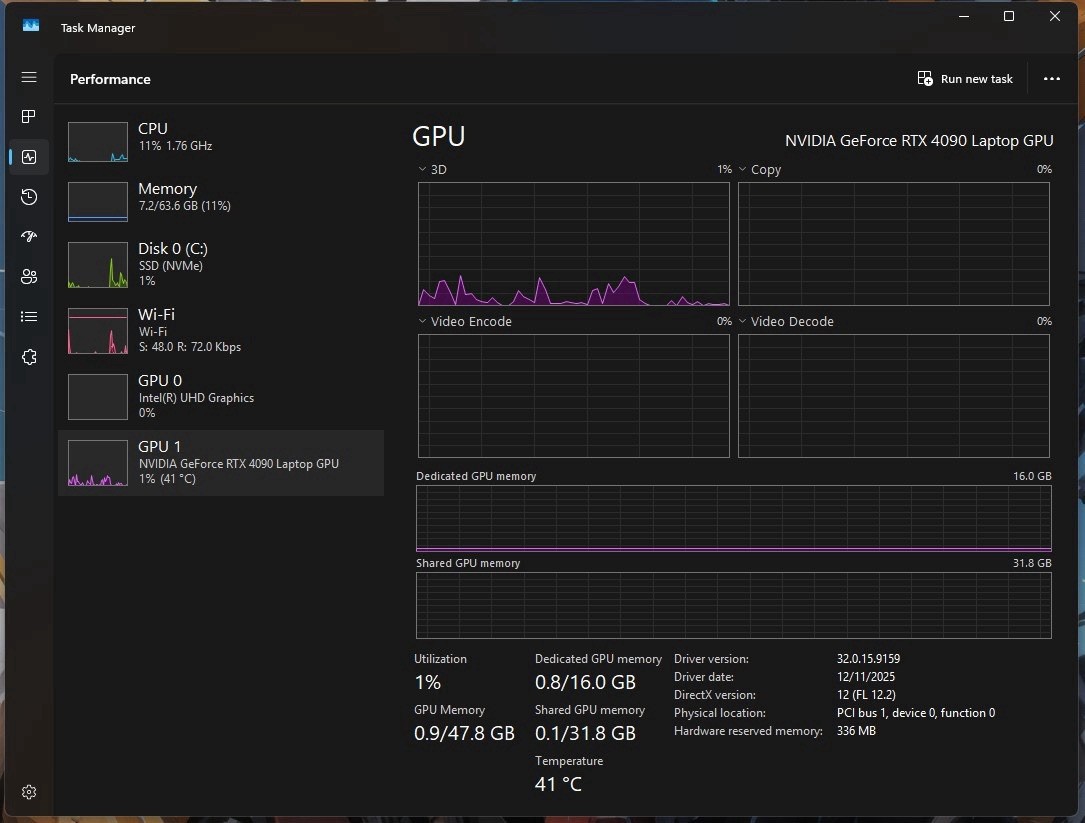Screen dimensions: 1085x823
Task: Click driver date 12/11/2025
Action: coord(866,676)
